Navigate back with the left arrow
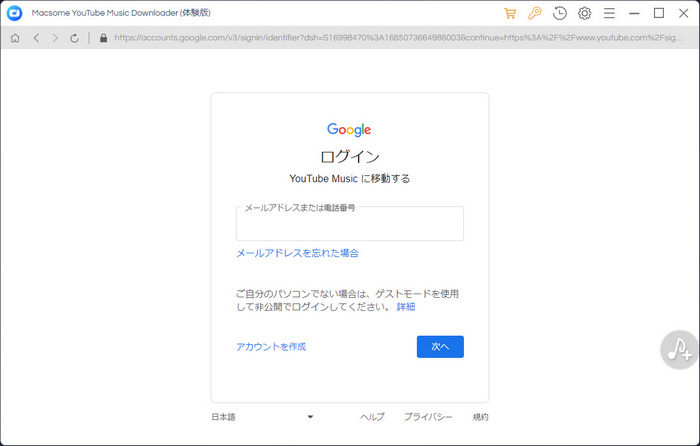Image resolution: width=700 pixels, height=446 pixels. pyautogui.click(x=36, y=38)
